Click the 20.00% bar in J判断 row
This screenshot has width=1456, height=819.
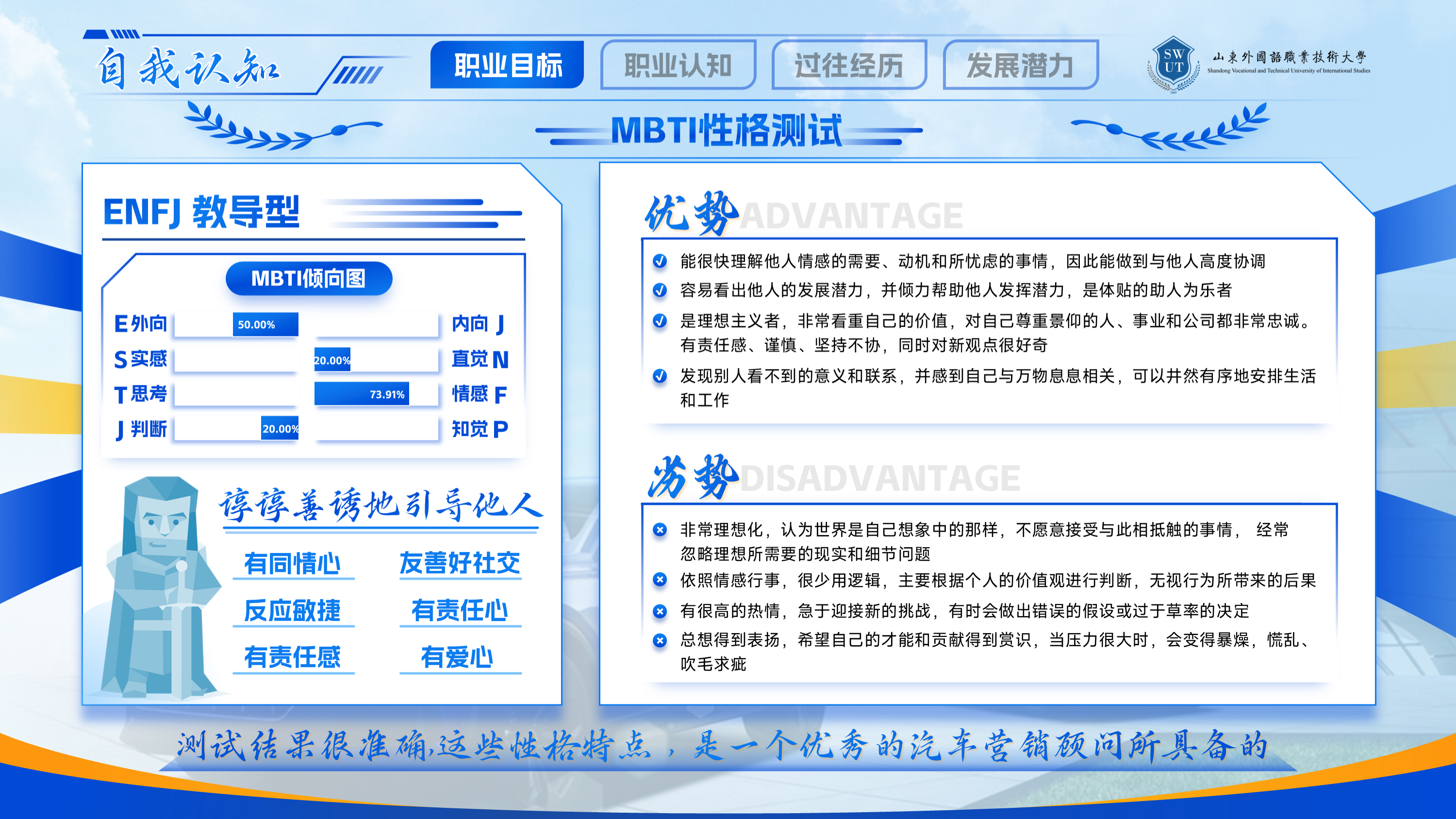click(x=280, y=429)
